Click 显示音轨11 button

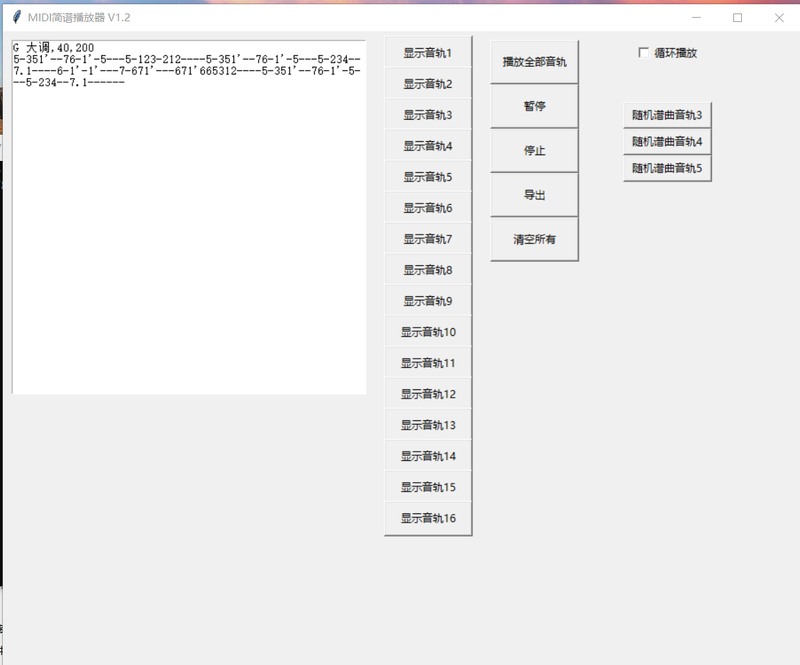428,363
